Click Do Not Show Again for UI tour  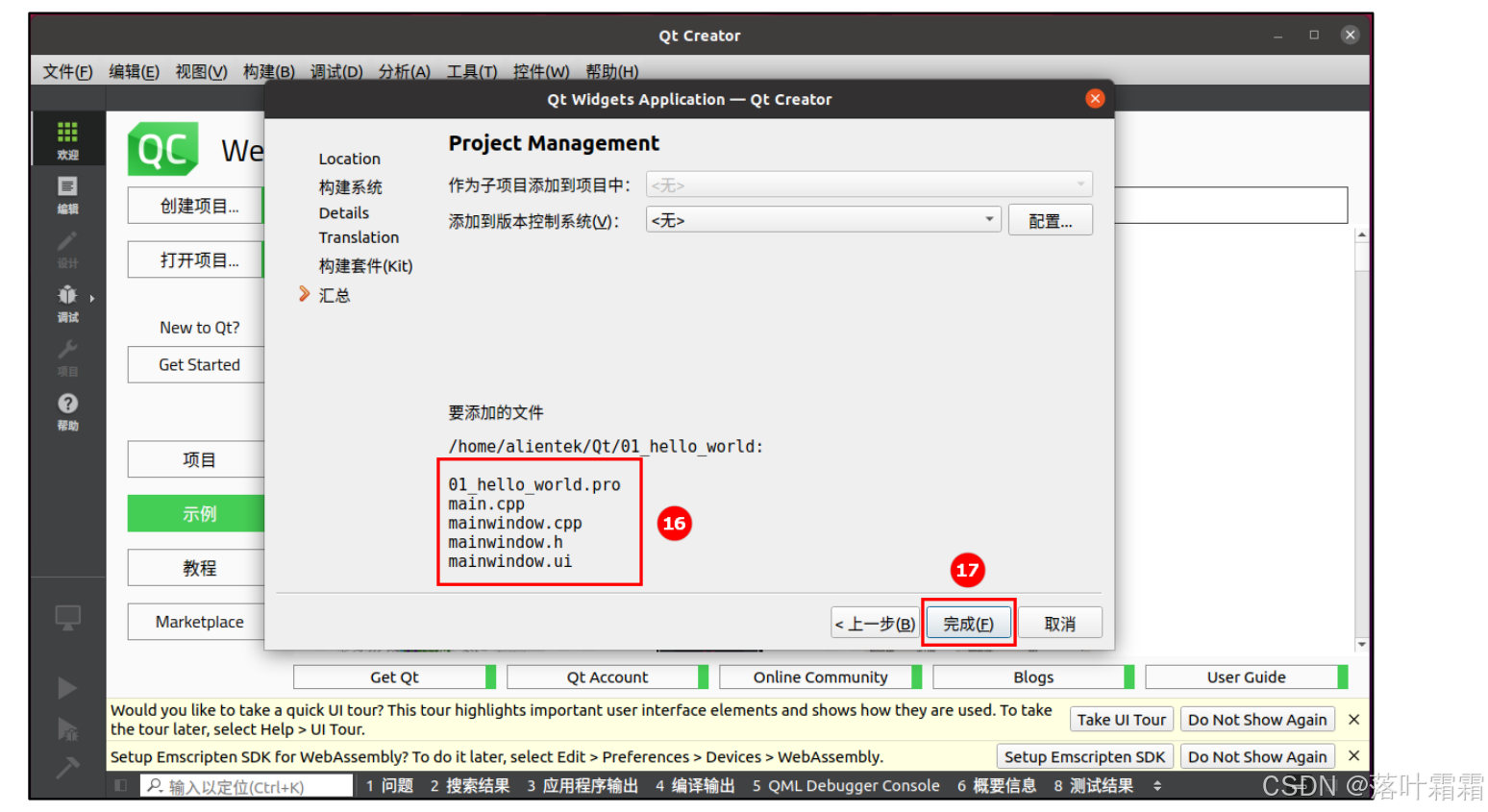[1257, 720]
